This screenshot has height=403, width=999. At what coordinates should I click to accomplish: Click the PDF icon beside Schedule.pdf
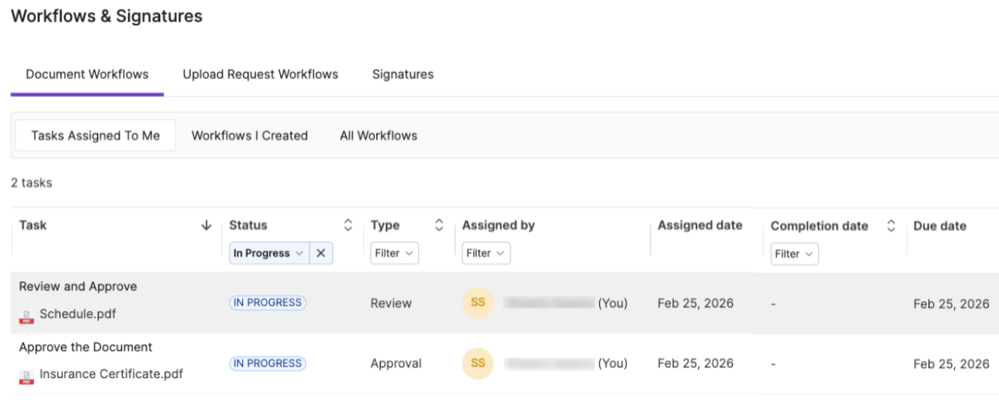[x=27, y=316]
